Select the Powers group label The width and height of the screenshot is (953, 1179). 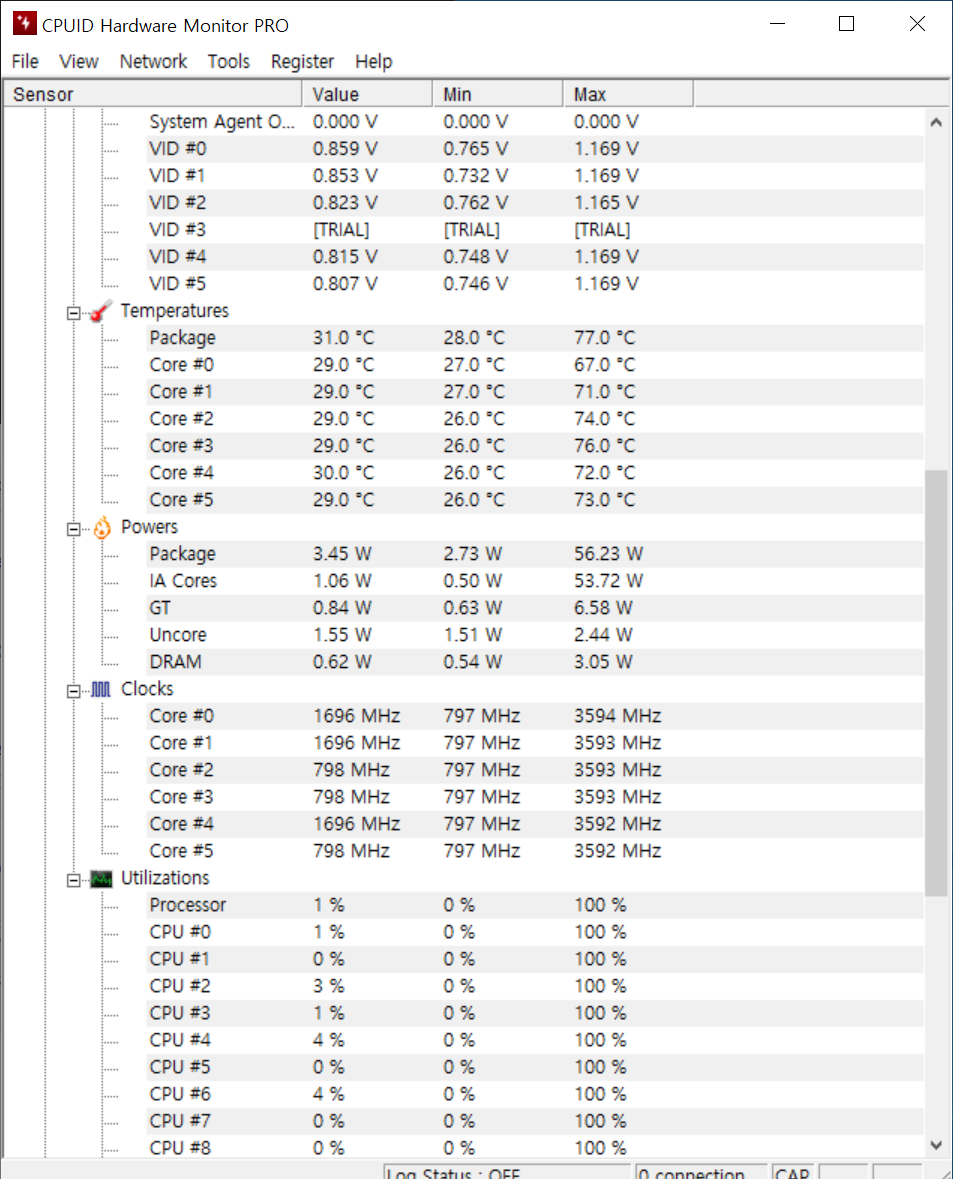click(149, 527)
